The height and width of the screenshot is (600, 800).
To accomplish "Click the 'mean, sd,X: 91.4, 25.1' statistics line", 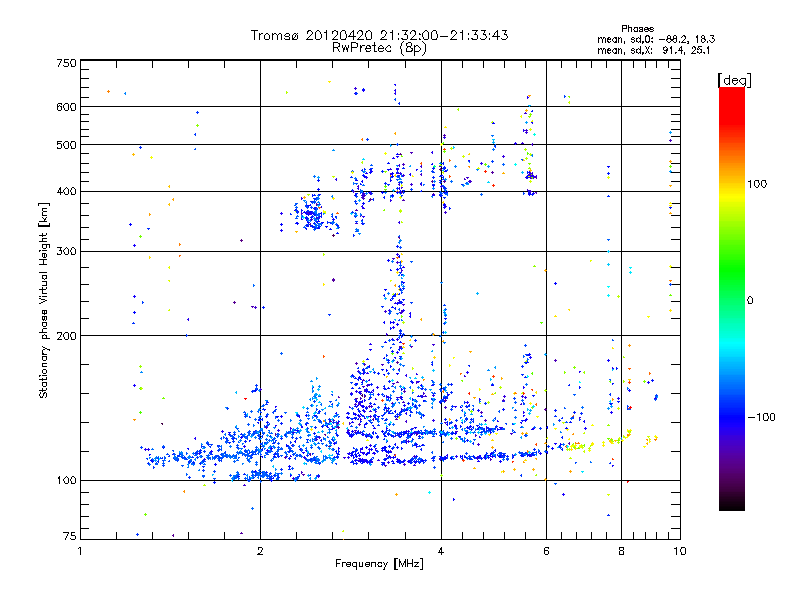I will 654,50.
